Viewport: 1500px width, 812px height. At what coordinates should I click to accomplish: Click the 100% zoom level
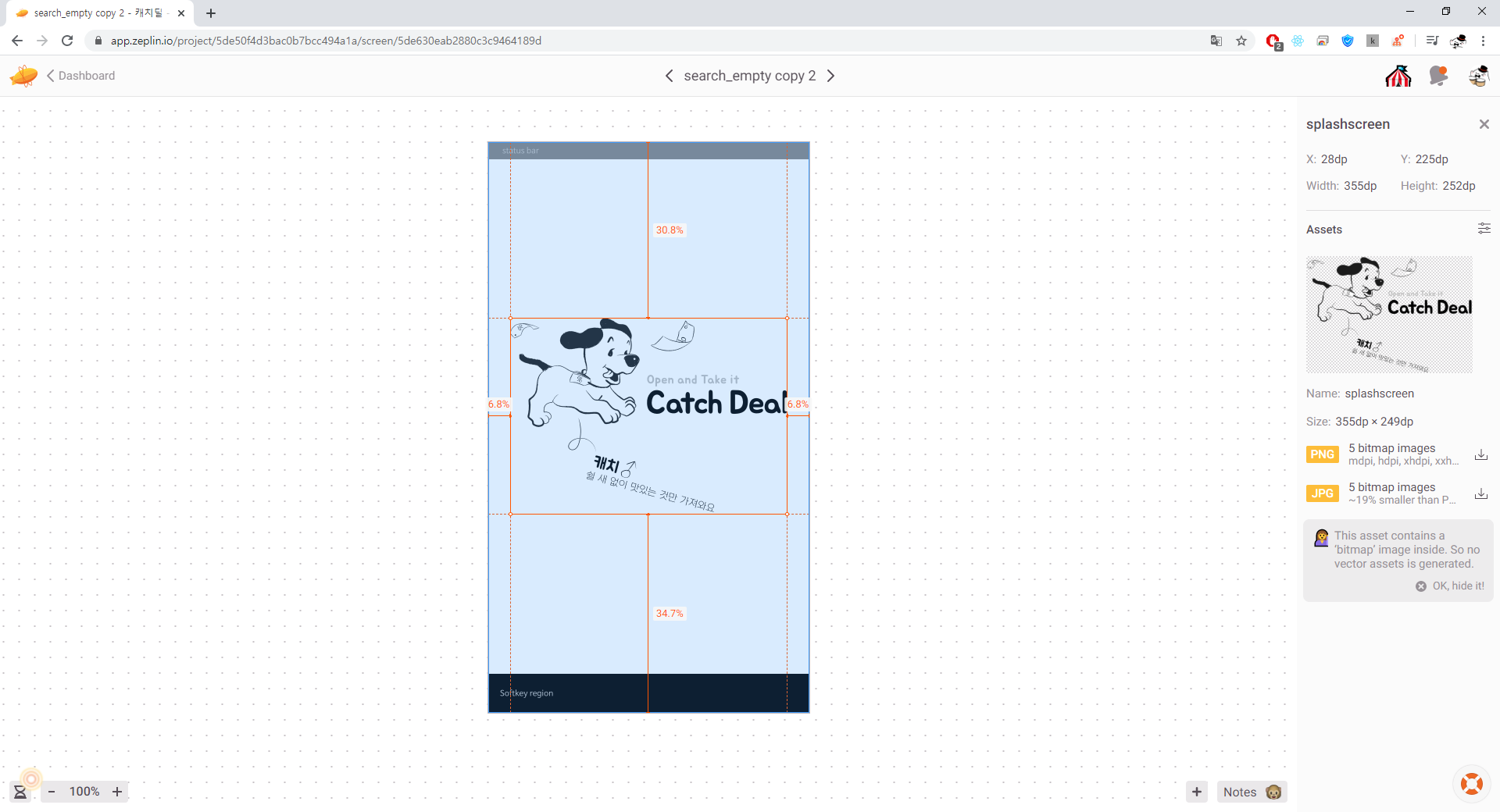pyautogui.click(x=84, y=792)
